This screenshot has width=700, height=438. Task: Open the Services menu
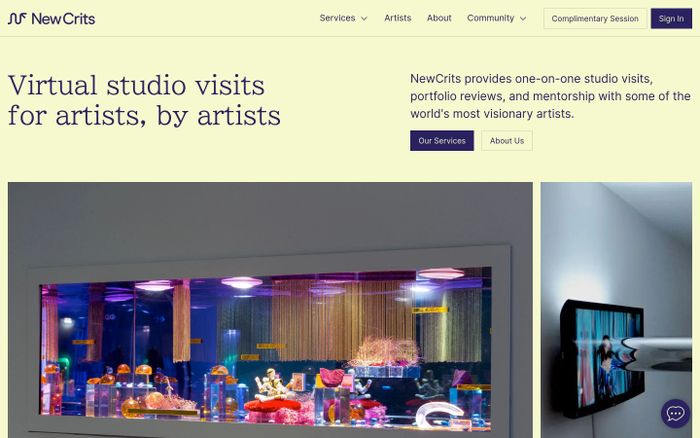(x=337, y=18)
